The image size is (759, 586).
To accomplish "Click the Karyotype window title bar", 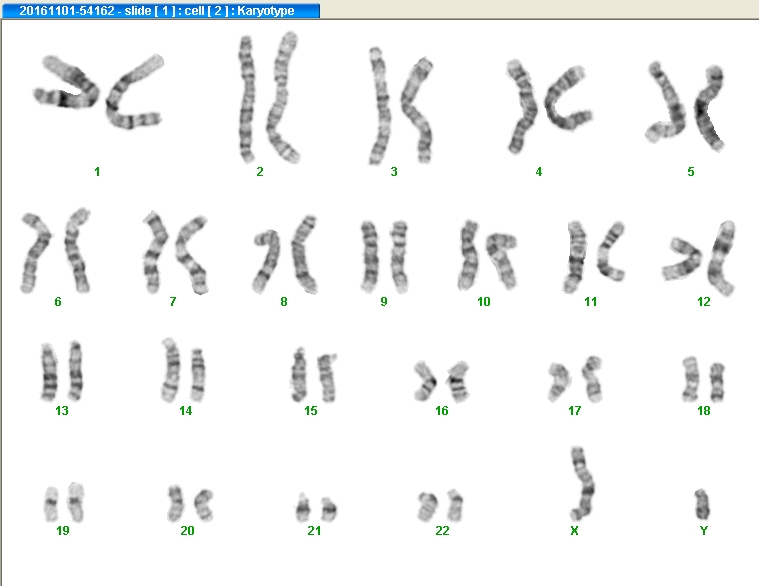I will point(160,10).
